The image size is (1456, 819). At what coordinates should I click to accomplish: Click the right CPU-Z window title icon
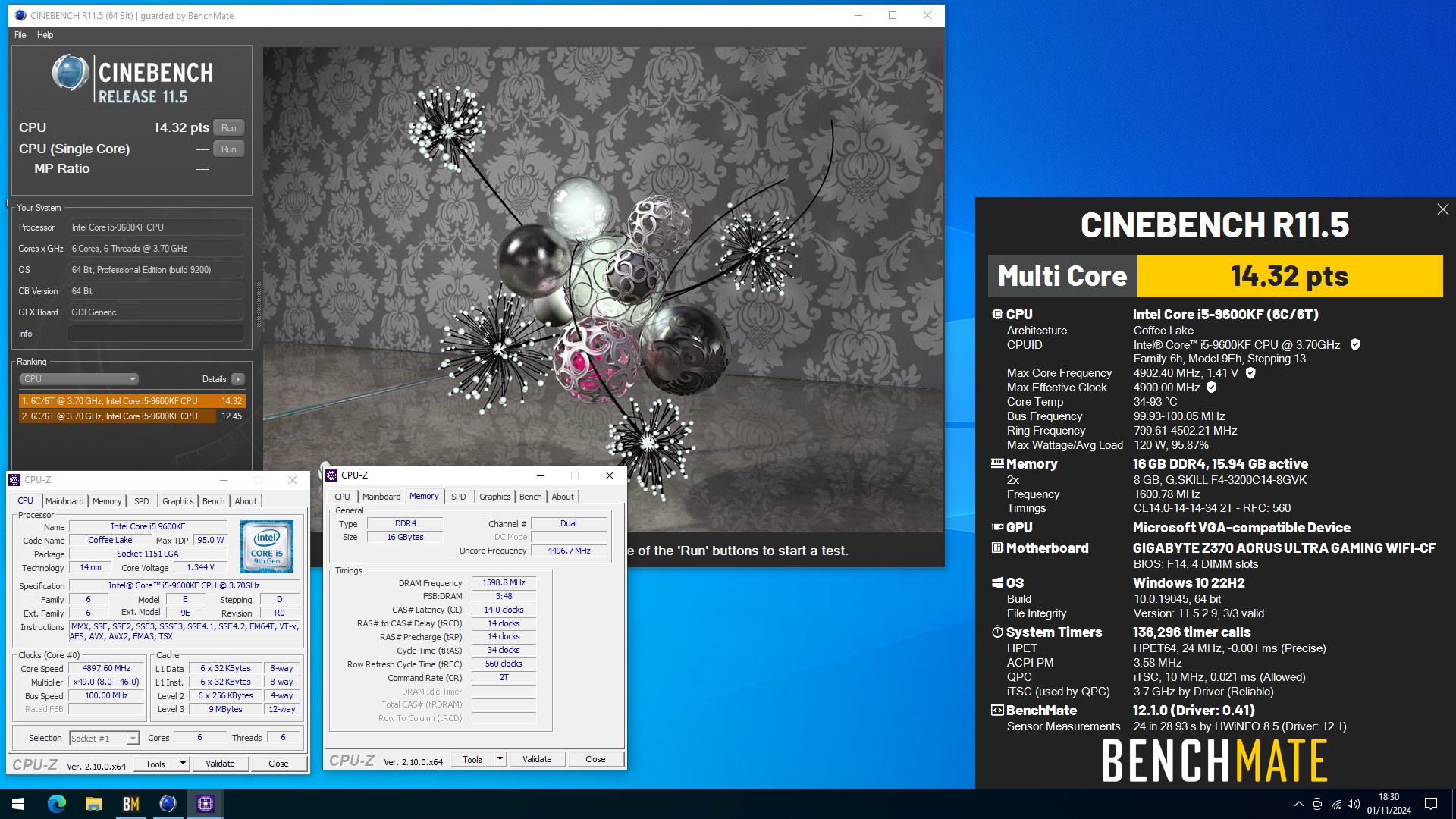click(331, 475)
